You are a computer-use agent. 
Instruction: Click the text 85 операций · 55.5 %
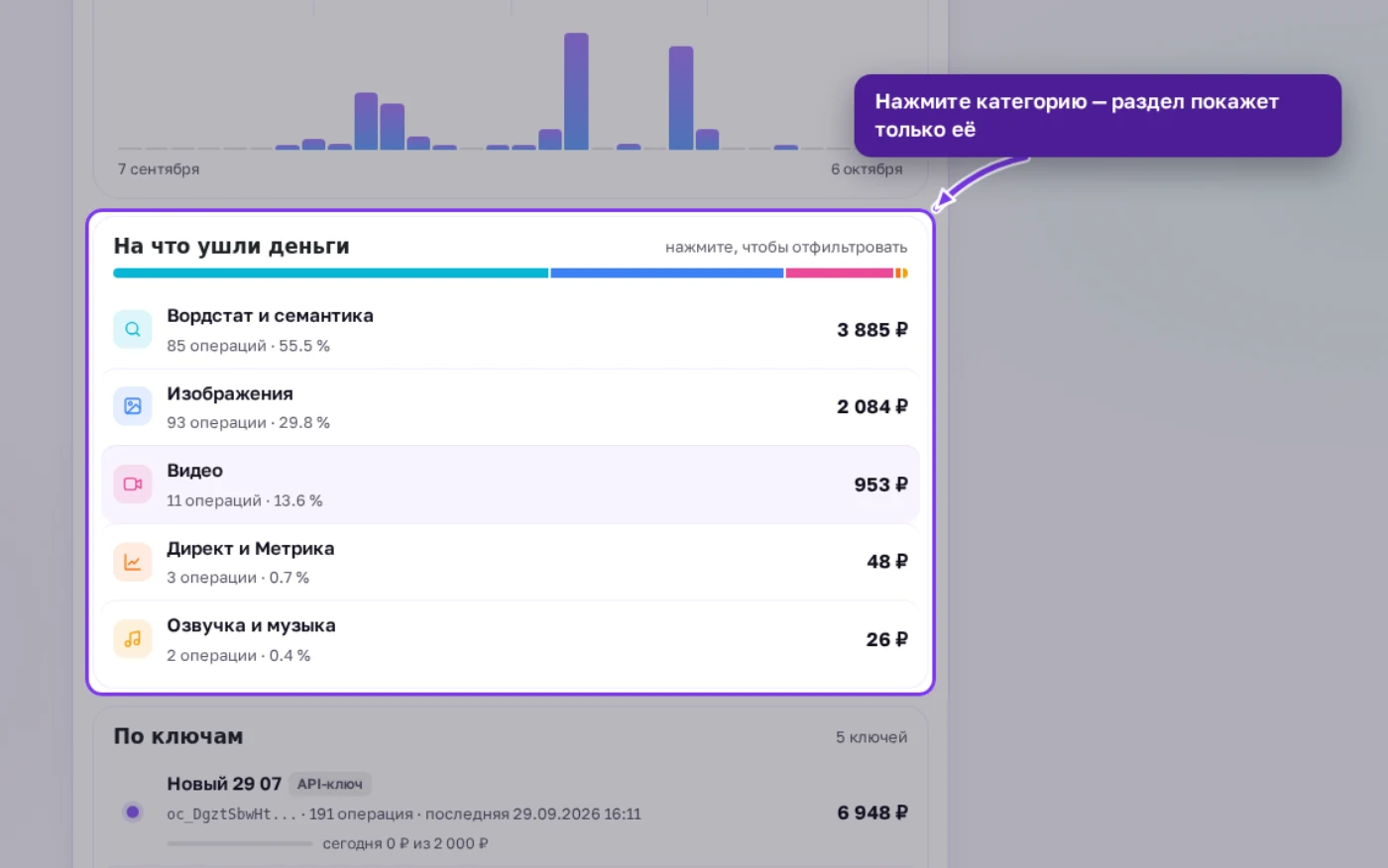click(x=248, y=346)
